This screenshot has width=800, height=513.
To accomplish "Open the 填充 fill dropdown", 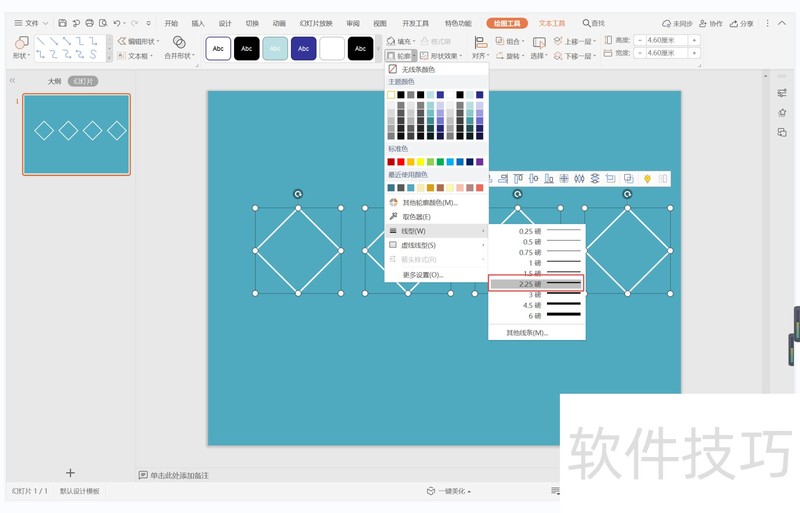I will click(x=398, y=41).
